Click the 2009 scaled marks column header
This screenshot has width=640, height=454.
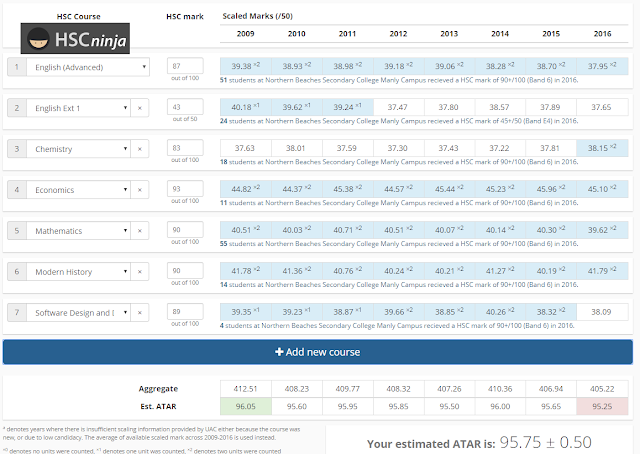[245, 33]
